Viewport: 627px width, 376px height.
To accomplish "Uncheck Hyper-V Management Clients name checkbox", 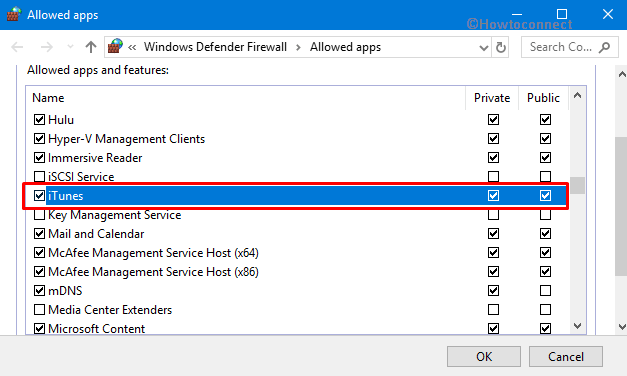I will pos(39,138).
